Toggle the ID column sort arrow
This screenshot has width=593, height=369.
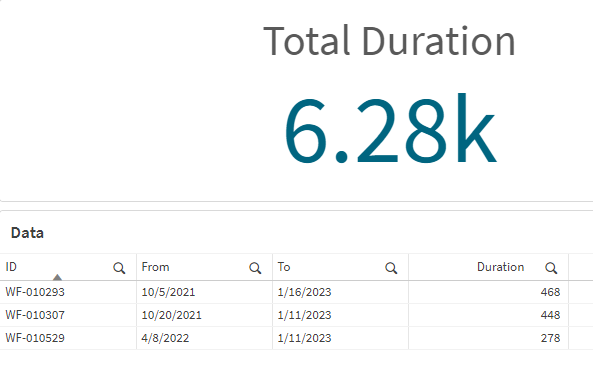click(x=57, y=277)
